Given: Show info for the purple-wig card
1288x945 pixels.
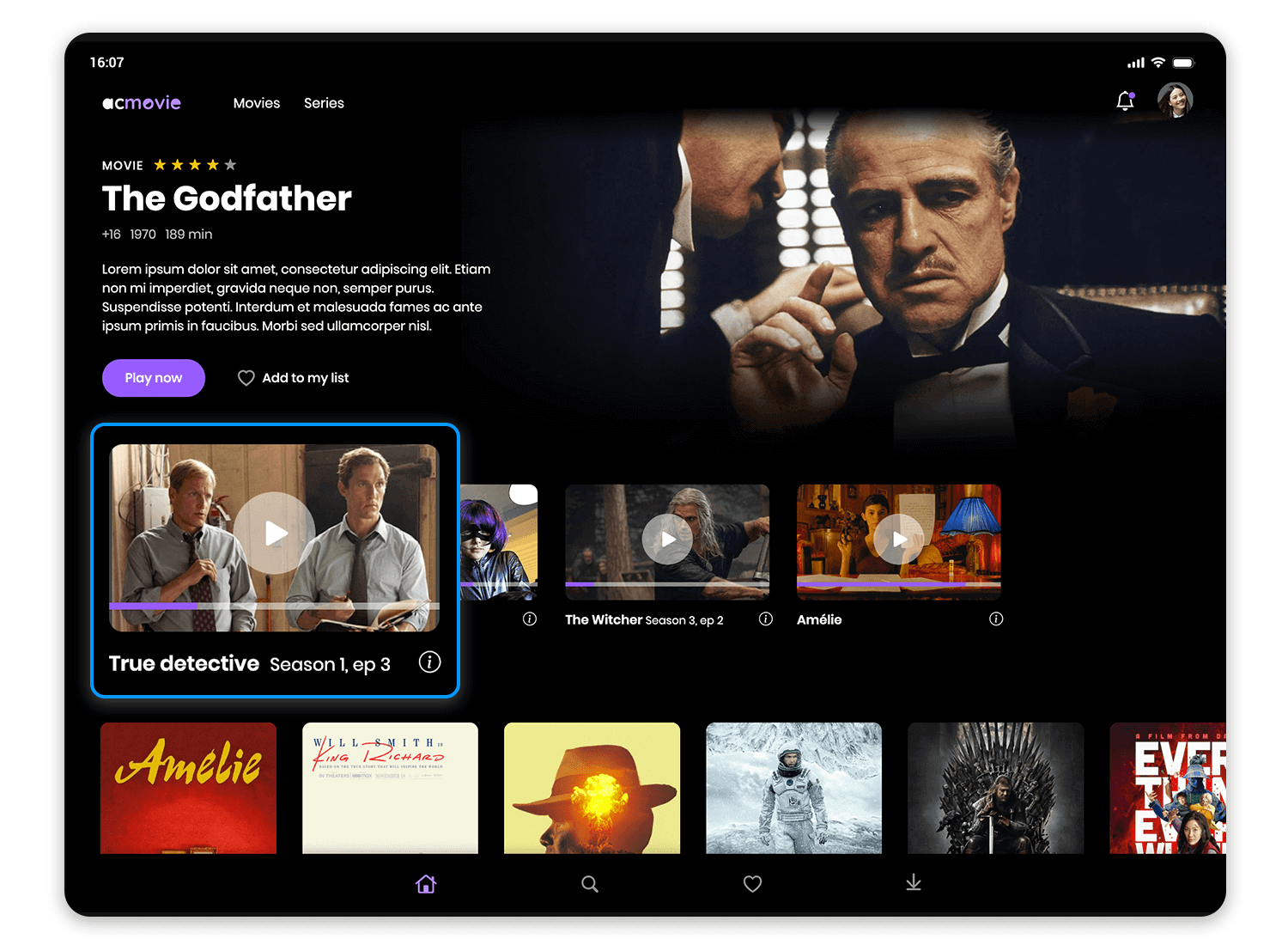Looking at the screenshot, I should [530, 619].
